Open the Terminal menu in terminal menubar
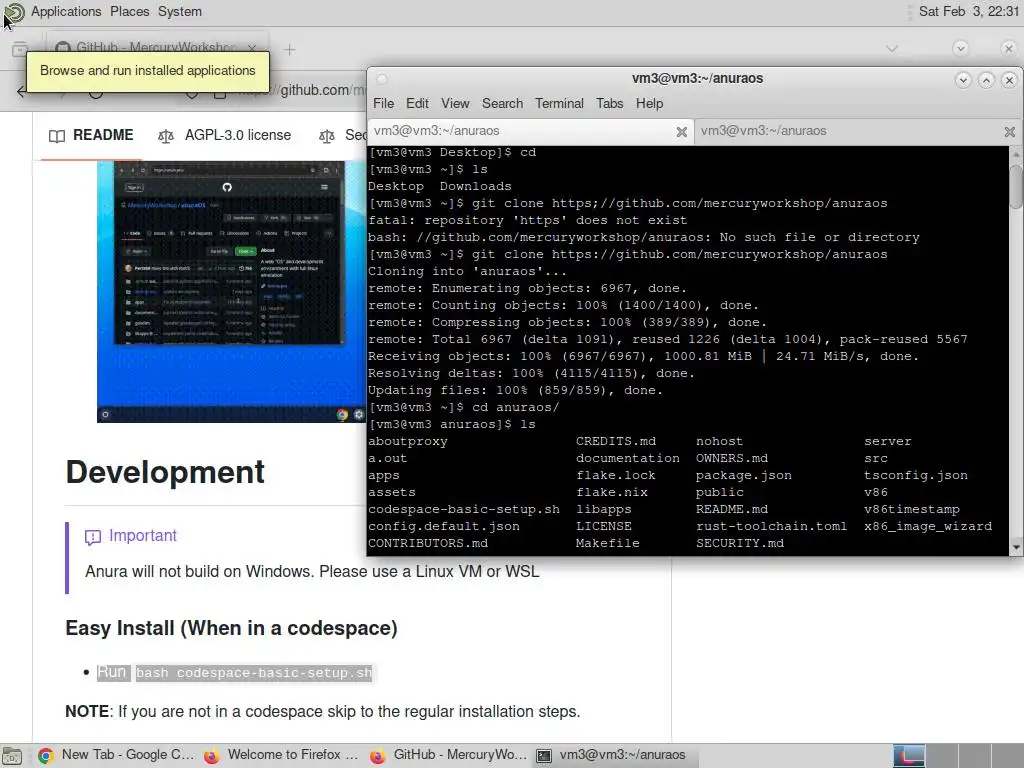The height and width of the screenshot is (768, 1024). coord(559,103)
